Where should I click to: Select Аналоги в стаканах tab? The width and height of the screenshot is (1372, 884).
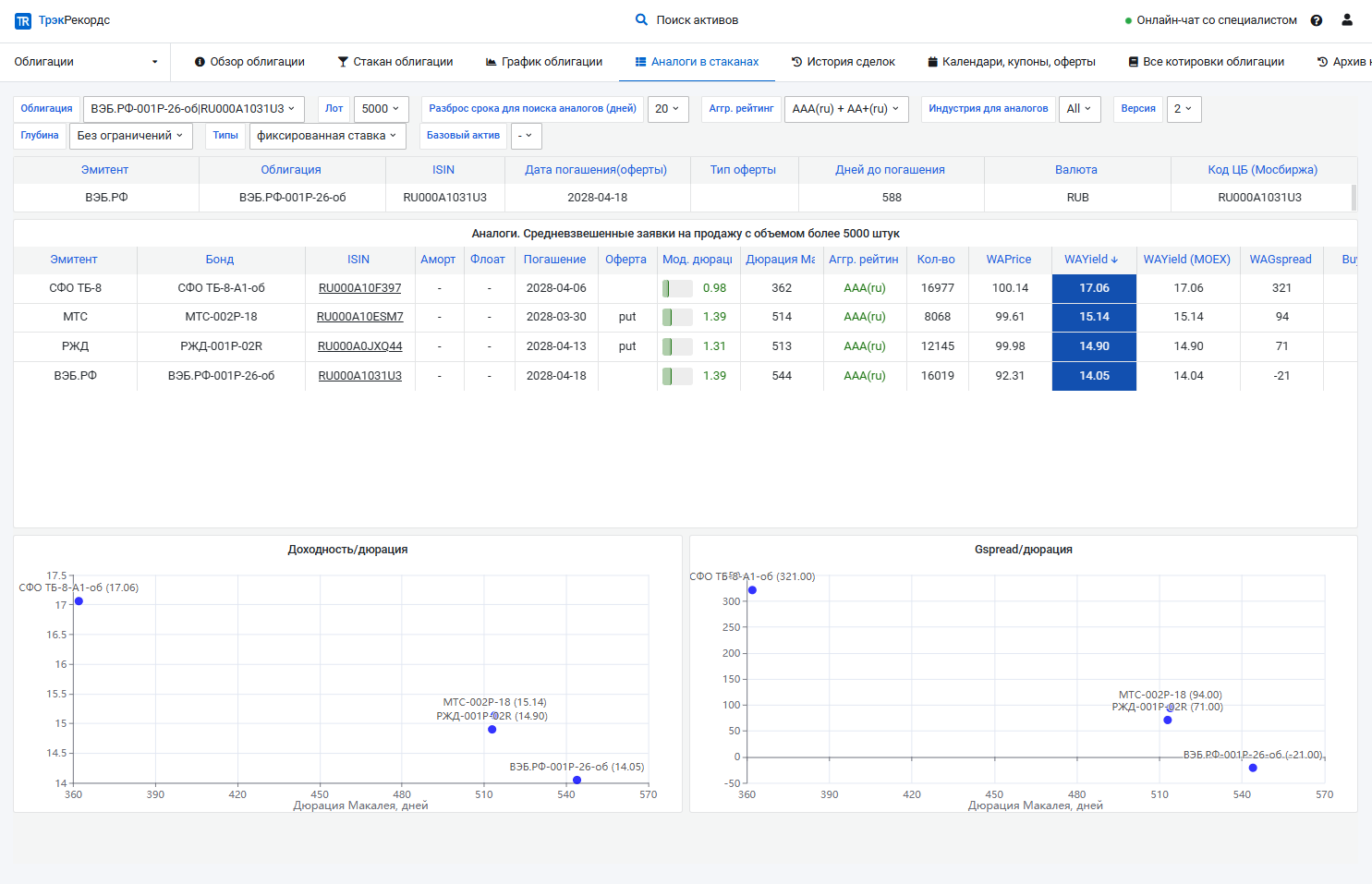click(x=697, y=62)
